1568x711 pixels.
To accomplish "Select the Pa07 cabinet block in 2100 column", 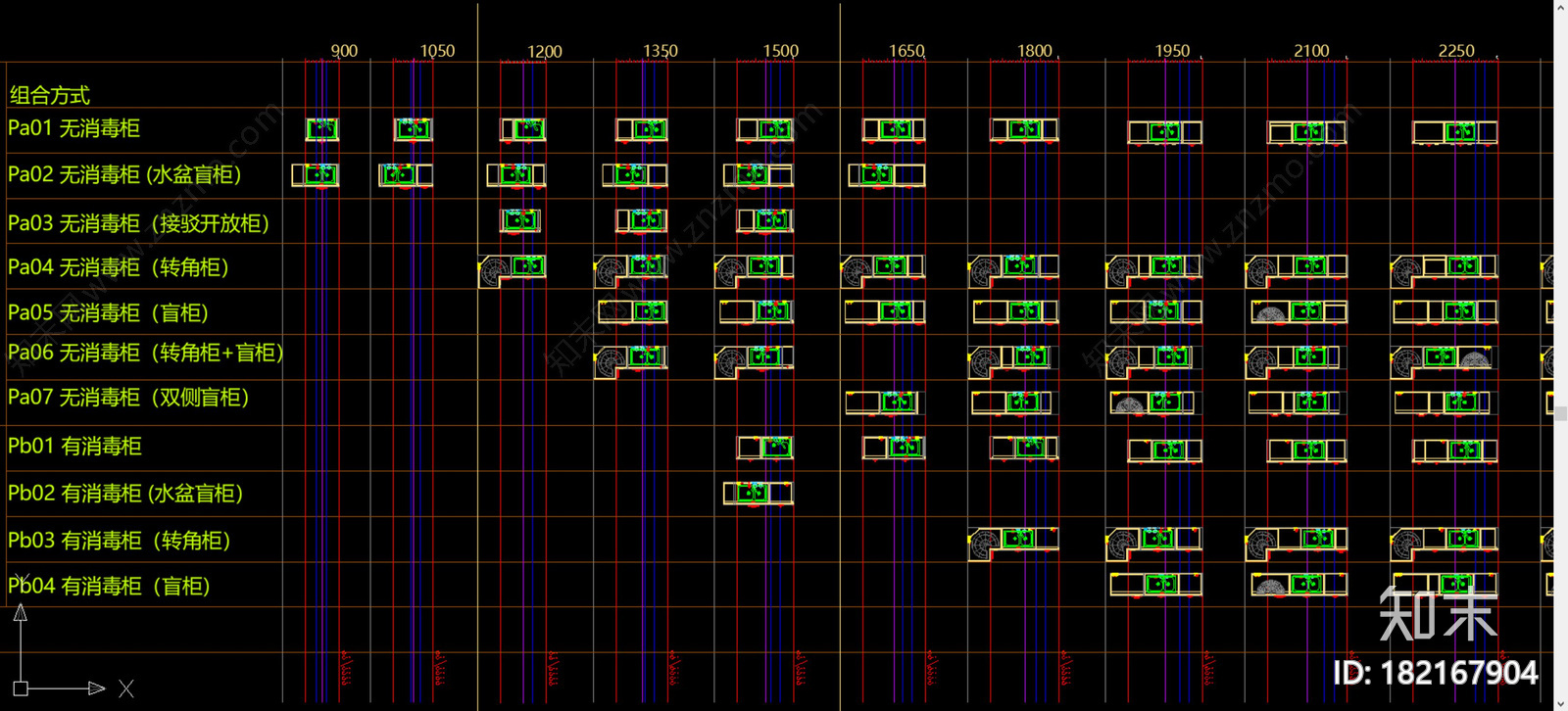I will coord(1293,402).
